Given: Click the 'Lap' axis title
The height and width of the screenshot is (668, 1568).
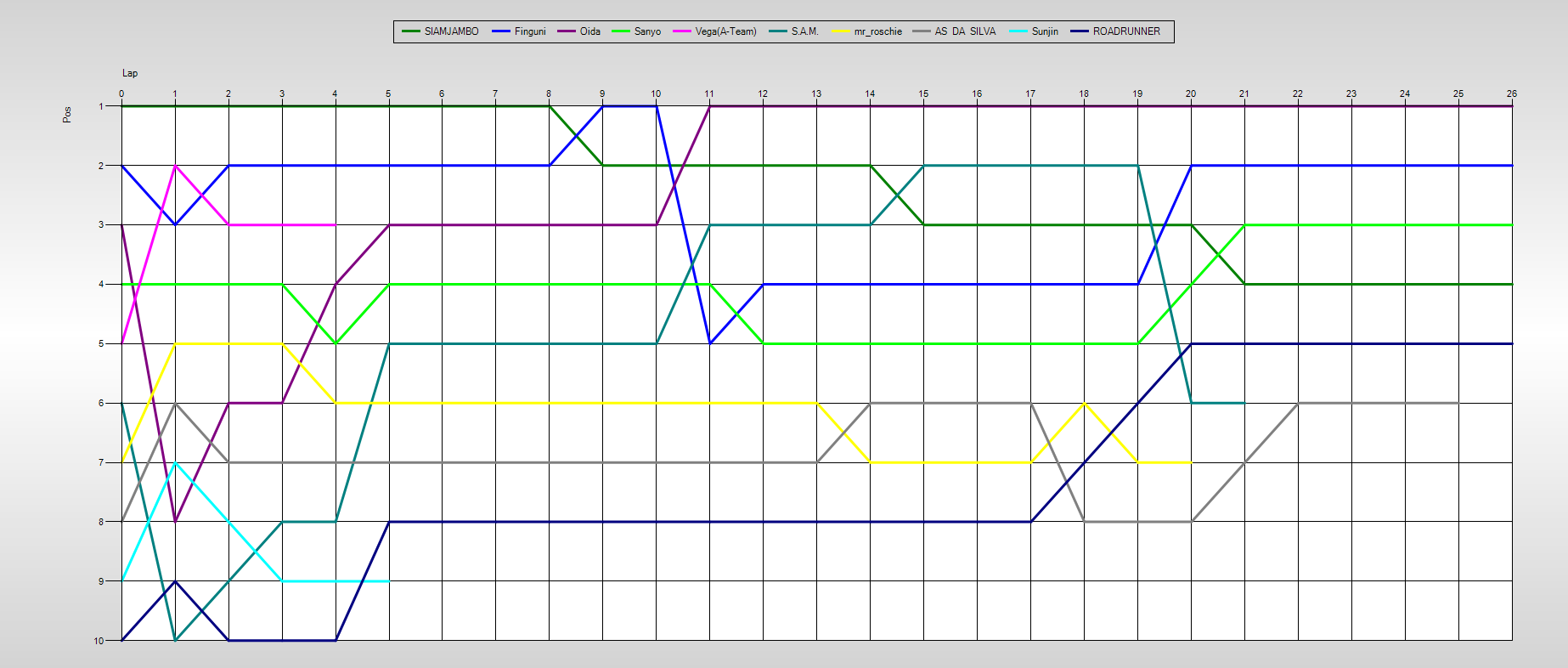Looking at the screenshot, I should click(x=130, y=73).
